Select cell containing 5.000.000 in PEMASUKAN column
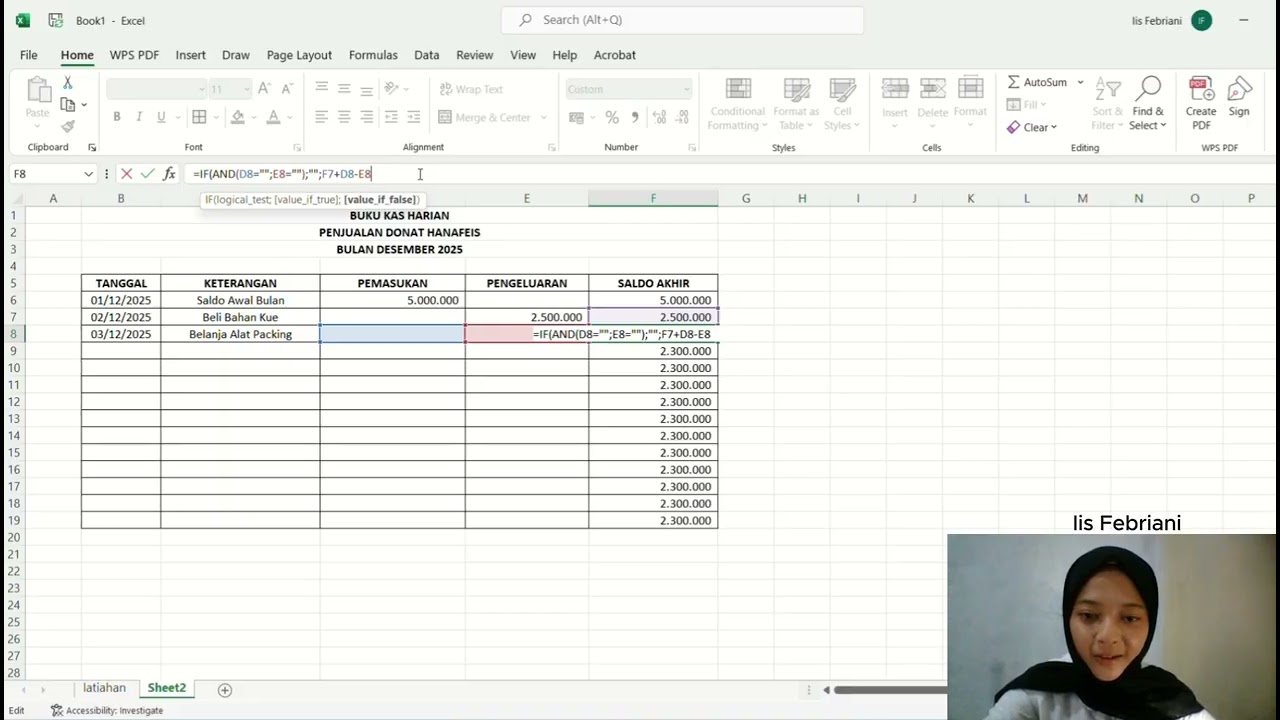The height and width of the screenshot is (720, 1280). (392, 300)
